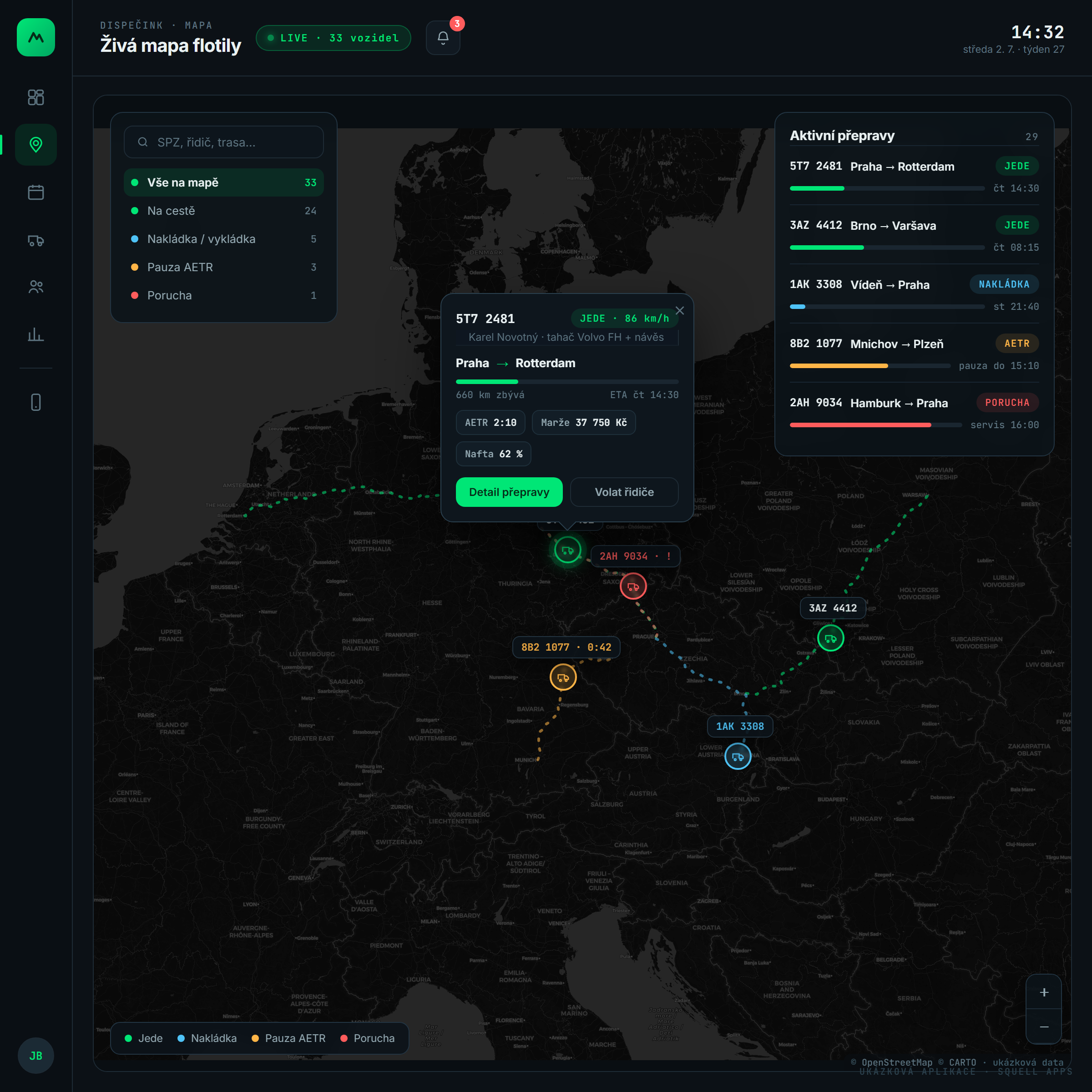Click the blue truck marker for 1AK 3308
Screen dimensions: 1092x1092
pyautogui.click(x=738, y=756)
